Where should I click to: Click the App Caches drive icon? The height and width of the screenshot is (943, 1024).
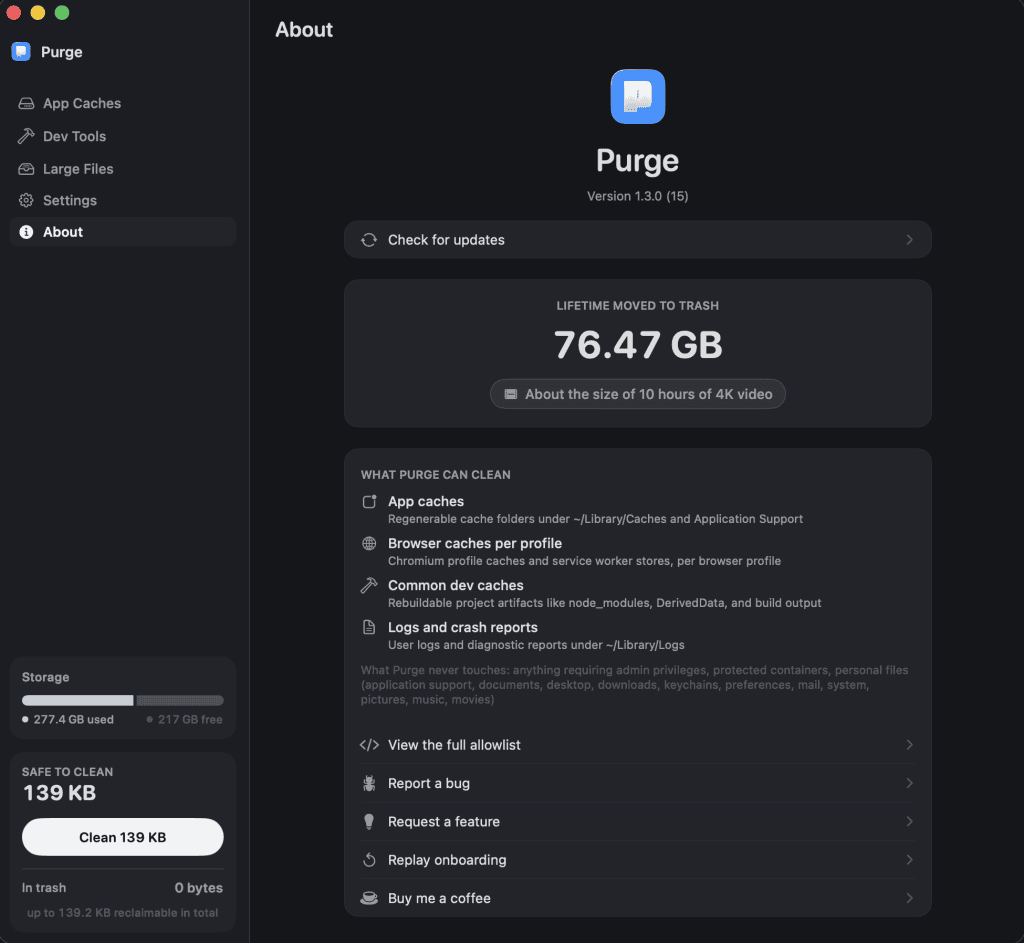[26, 103]
